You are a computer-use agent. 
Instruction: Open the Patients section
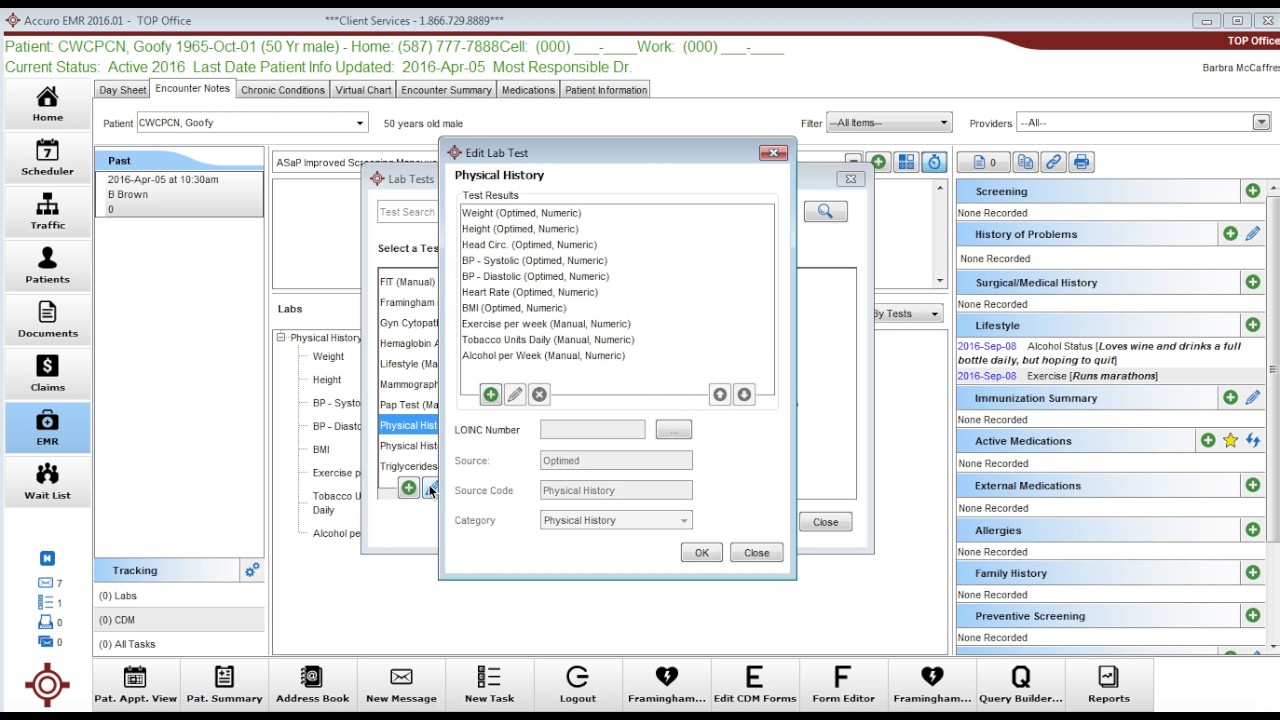click(x=47, y=265)
